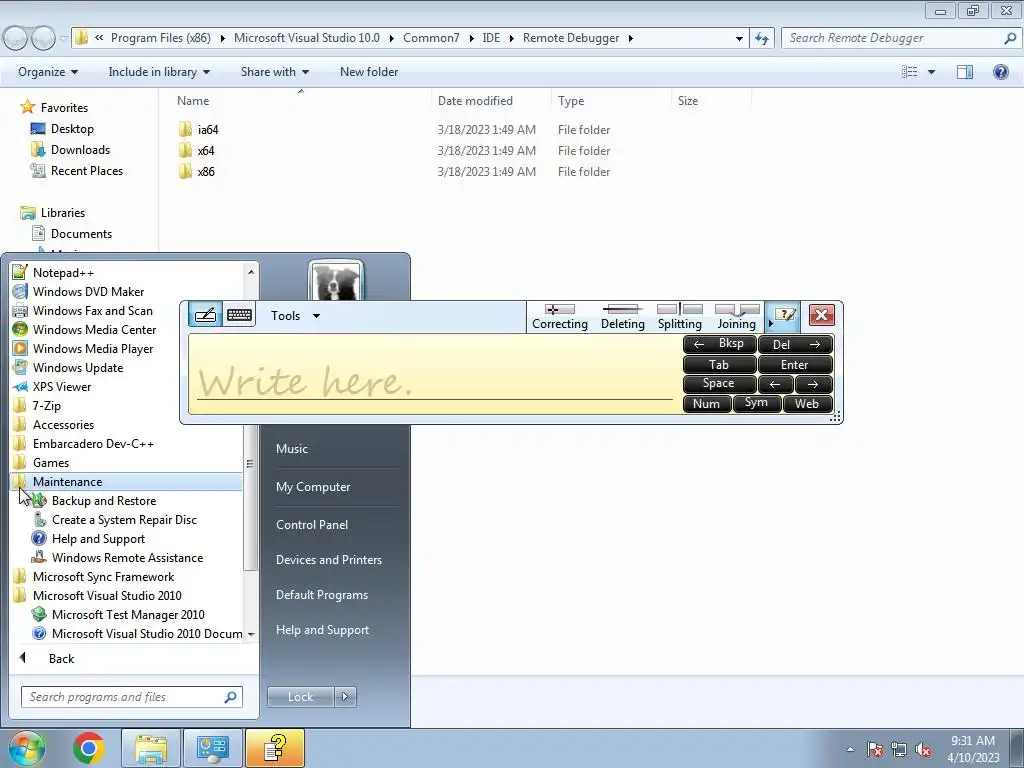1024x768 pixels.
Task: Play the Splitting gesture demo
Action: (679, 317)
